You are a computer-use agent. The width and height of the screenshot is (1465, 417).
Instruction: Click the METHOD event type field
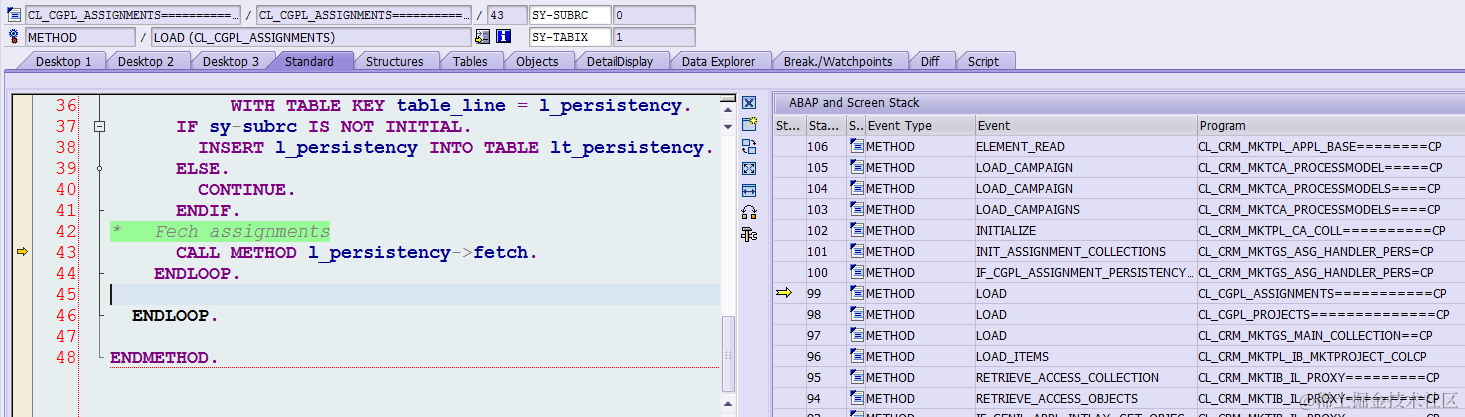(80, 37)
